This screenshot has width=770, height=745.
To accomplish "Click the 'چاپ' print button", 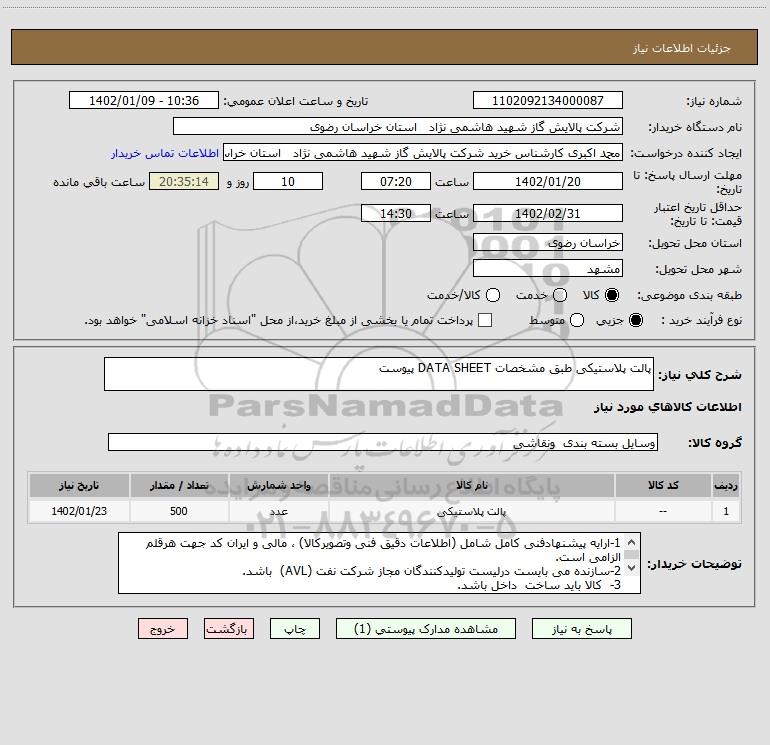I will (x=296, y=628).
